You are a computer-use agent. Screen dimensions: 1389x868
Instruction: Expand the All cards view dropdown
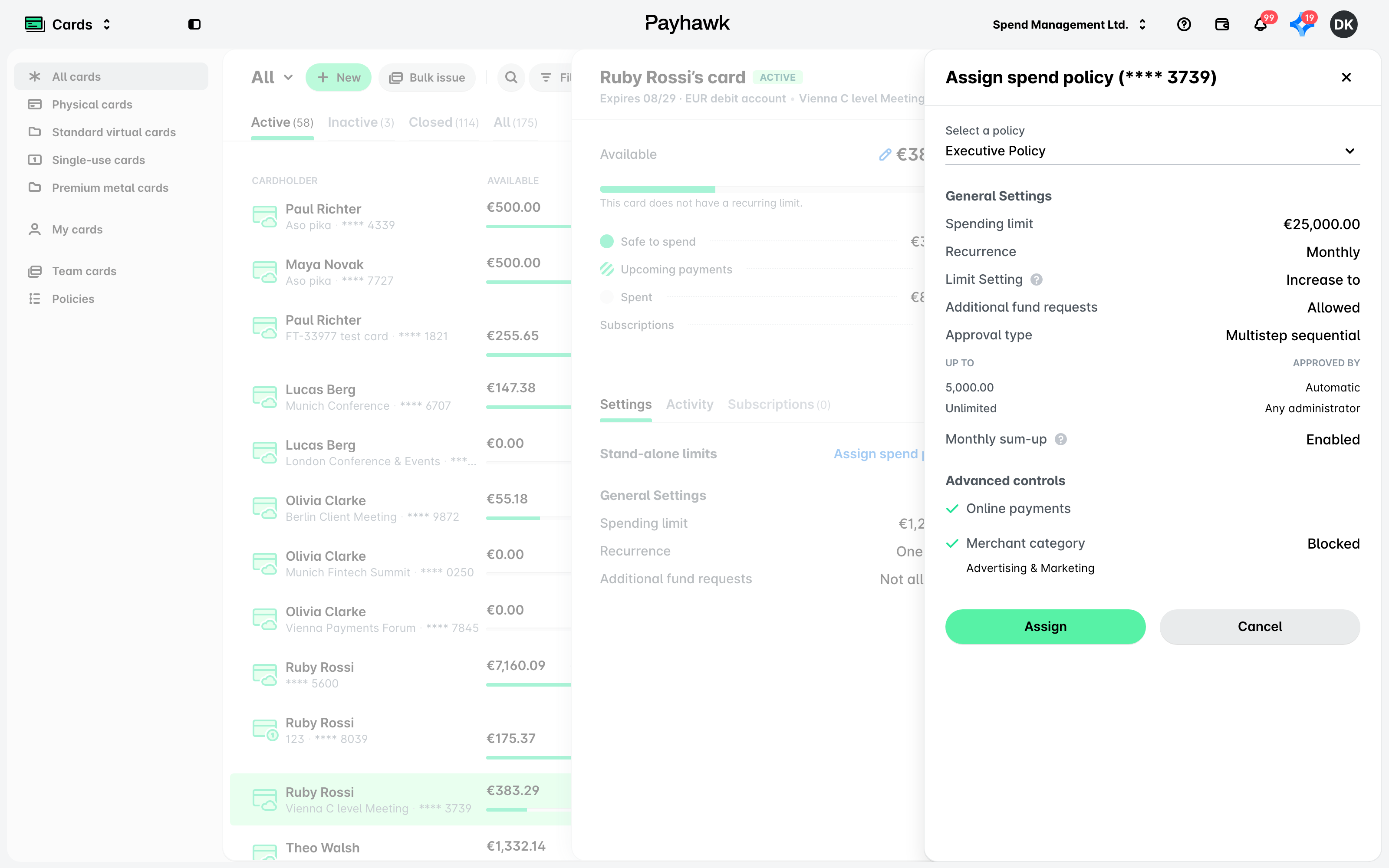[x=272, y=78]
